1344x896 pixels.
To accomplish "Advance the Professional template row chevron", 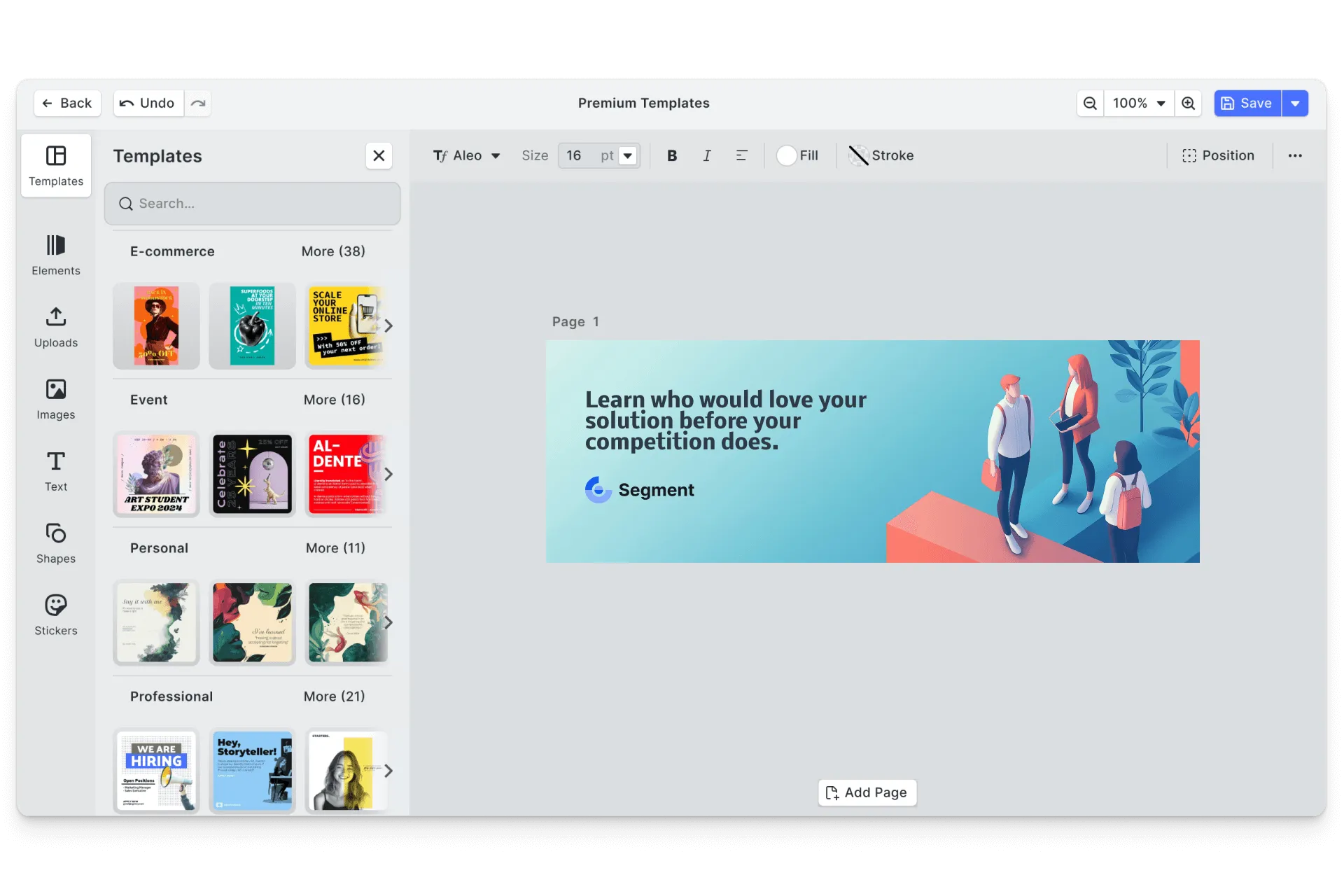I will coord(388,771).
